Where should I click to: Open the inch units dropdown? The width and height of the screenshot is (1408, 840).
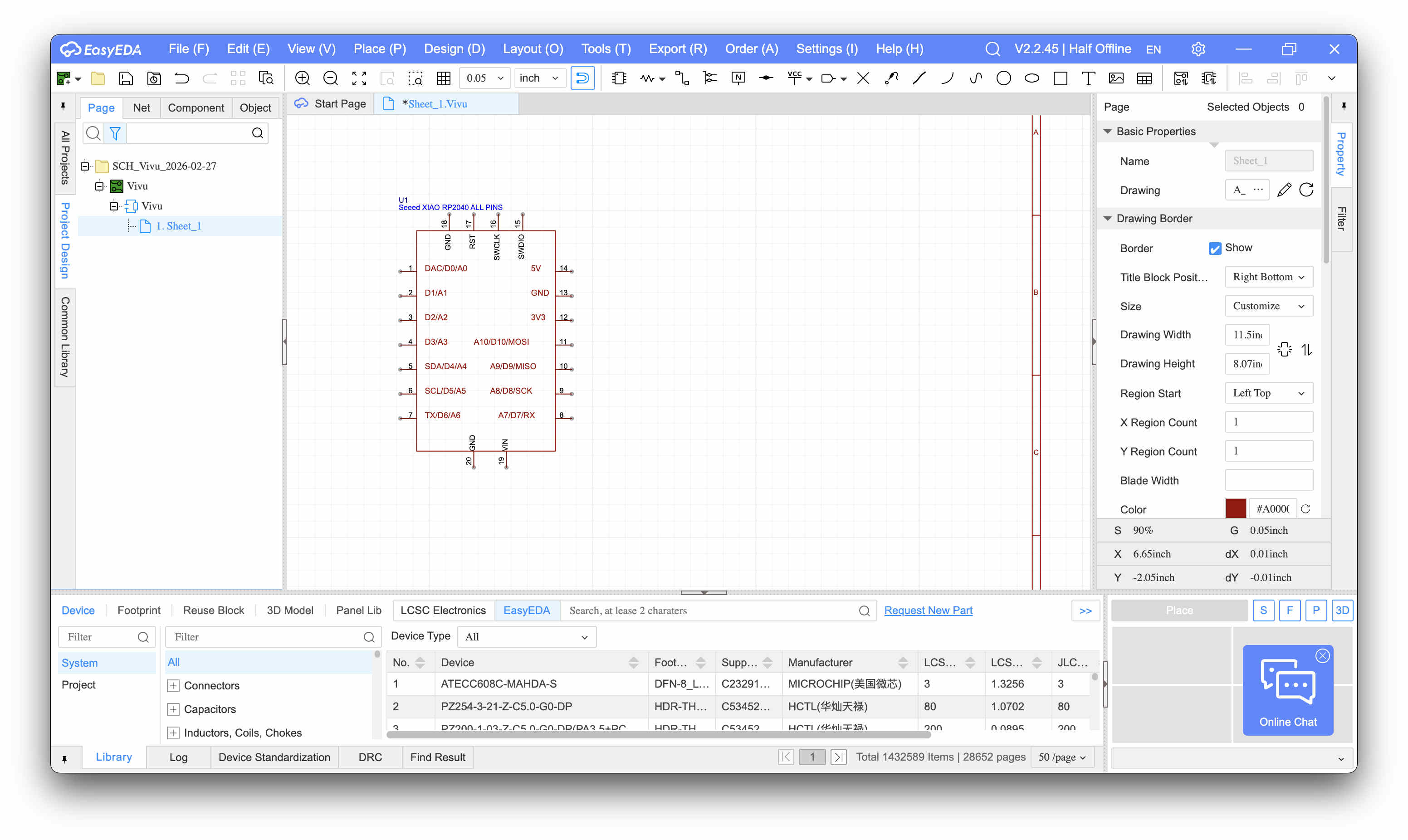pos(539,78)
